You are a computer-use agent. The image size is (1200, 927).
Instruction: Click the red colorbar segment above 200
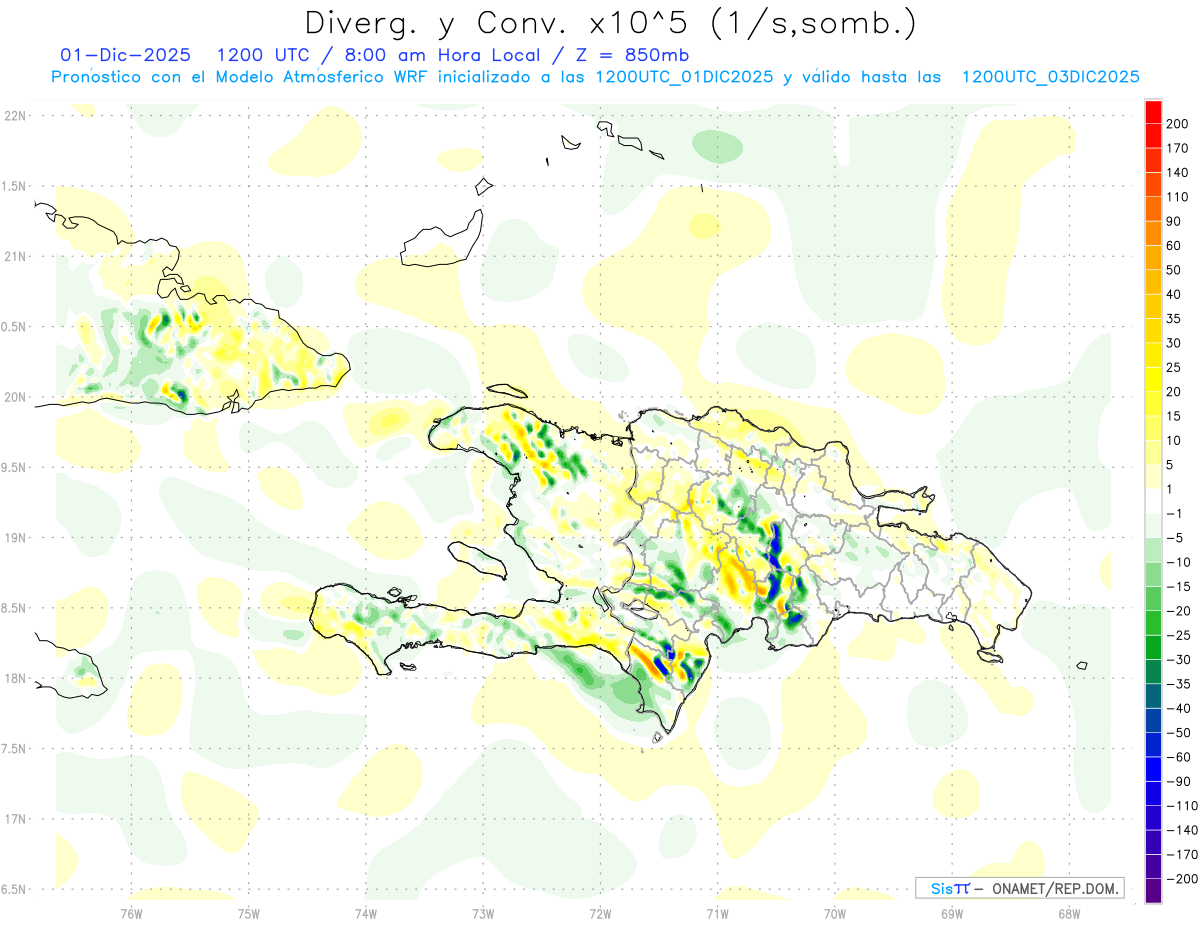[1153, 112]
